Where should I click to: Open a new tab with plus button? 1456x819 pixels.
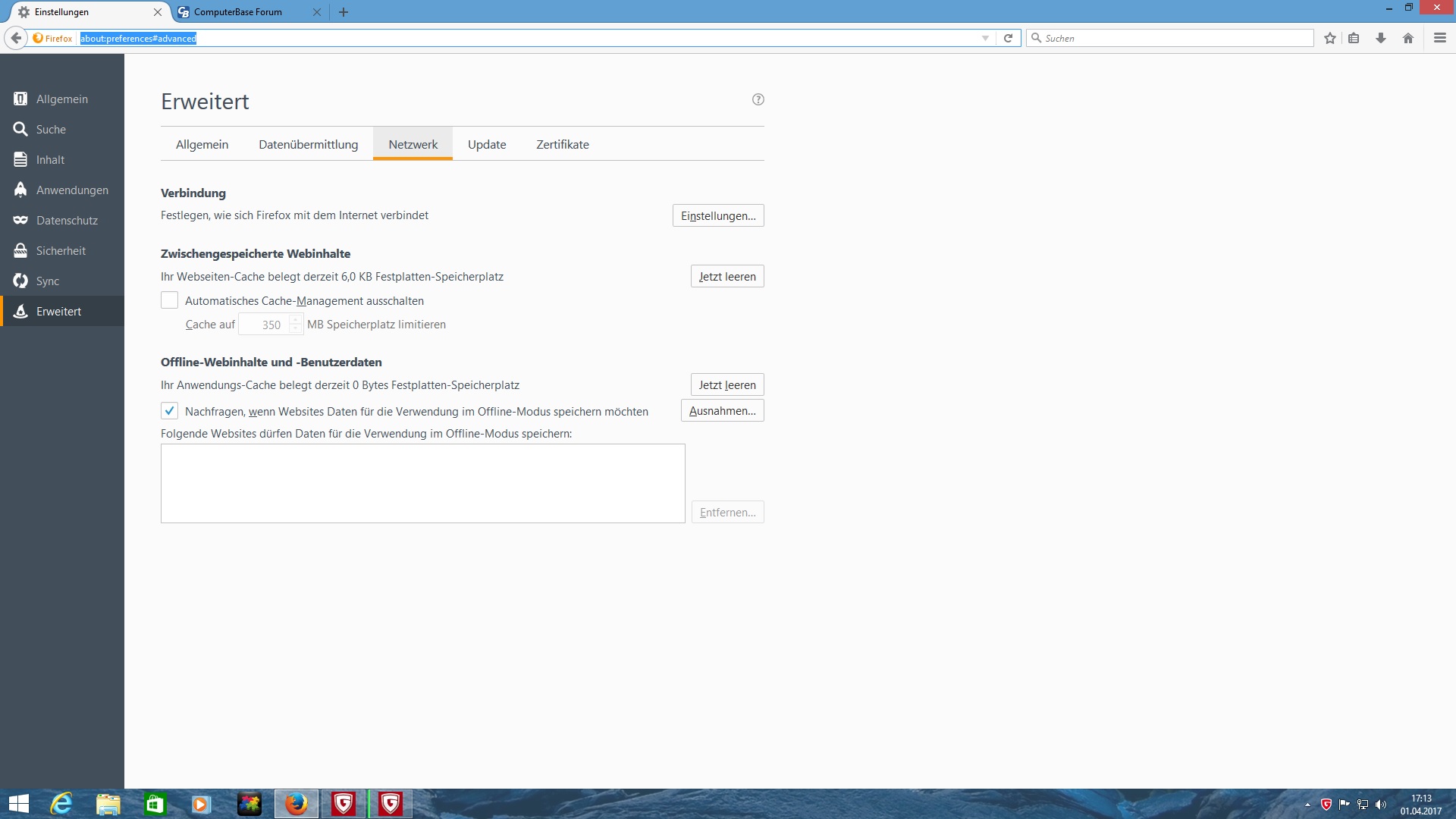344,12
